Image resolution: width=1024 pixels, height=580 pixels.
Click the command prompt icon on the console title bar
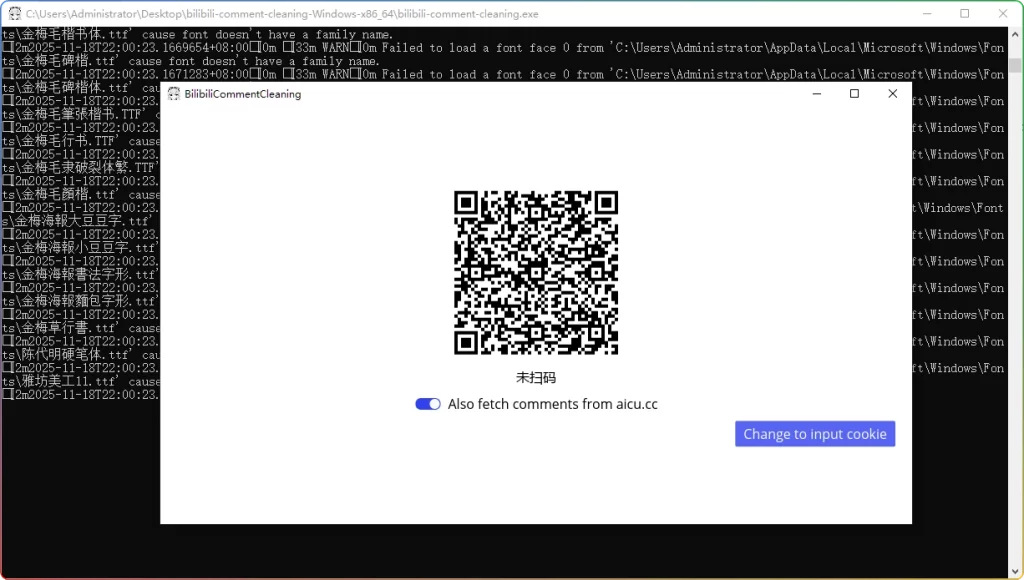(13, 13)
